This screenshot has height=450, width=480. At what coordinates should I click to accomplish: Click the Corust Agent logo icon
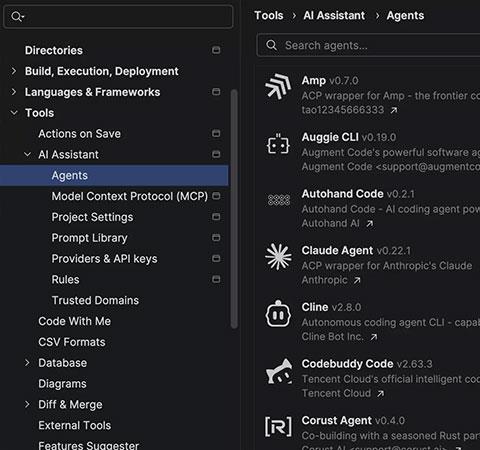click(278, 426)
